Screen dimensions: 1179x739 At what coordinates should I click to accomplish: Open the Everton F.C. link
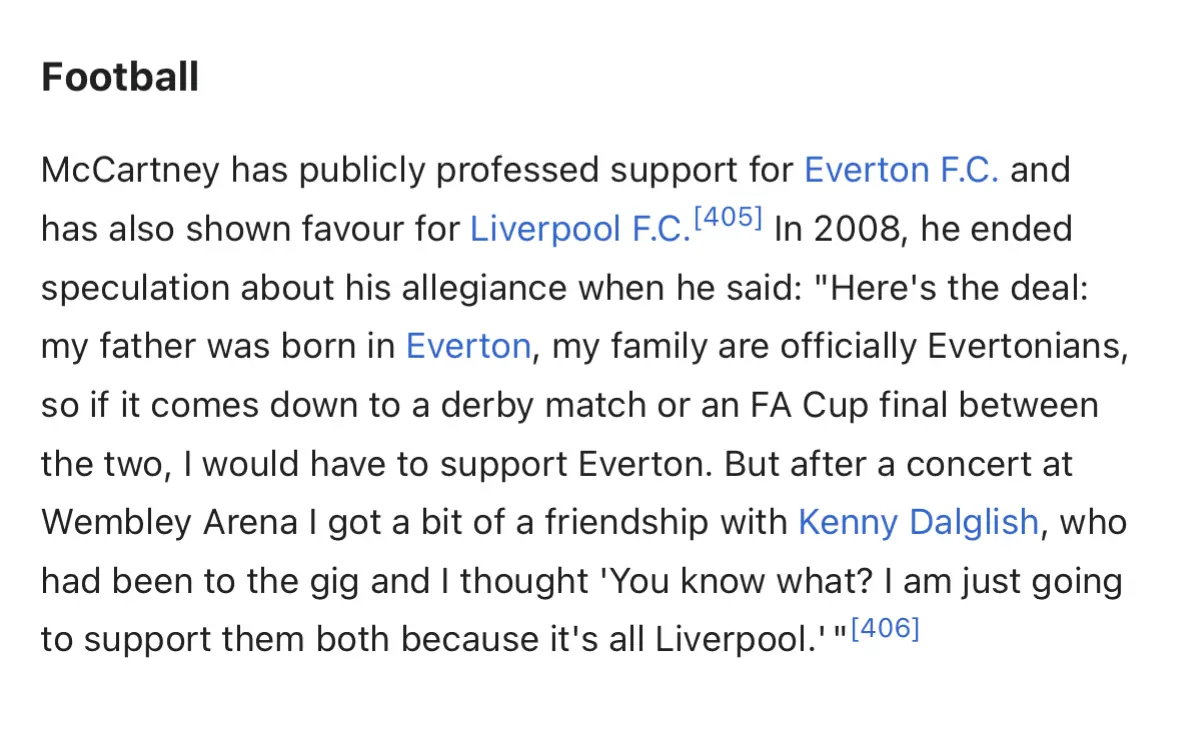point(901,170)
